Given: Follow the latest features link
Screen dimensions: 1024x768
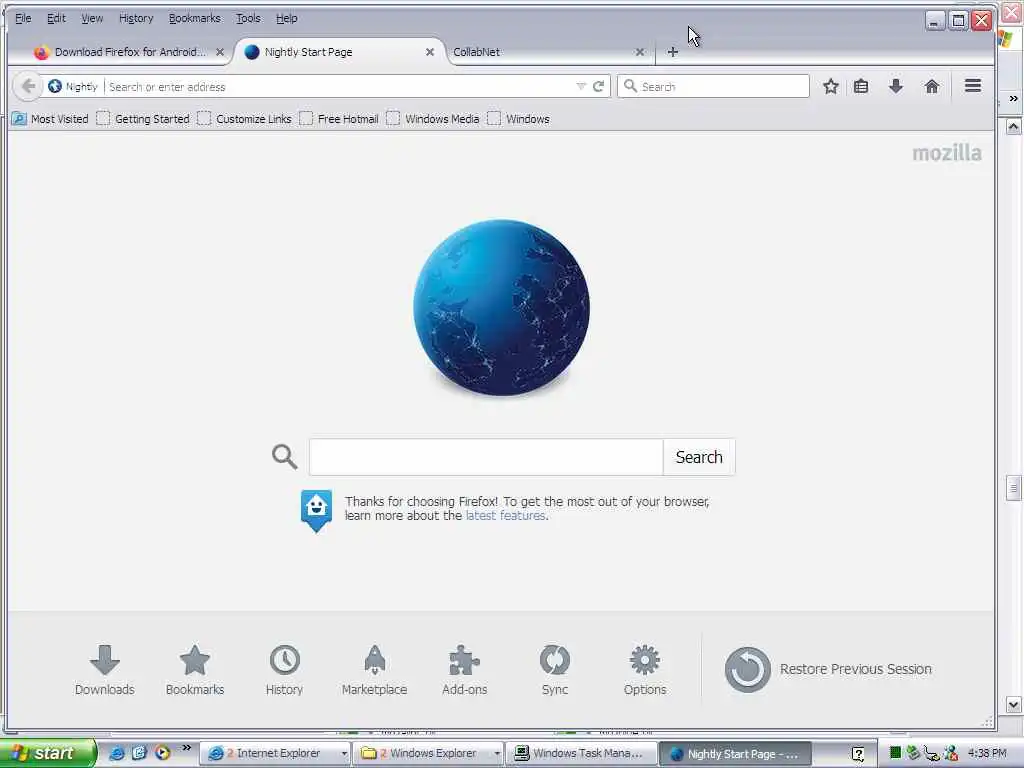Looking at the screenshot, I should (505, 516).
